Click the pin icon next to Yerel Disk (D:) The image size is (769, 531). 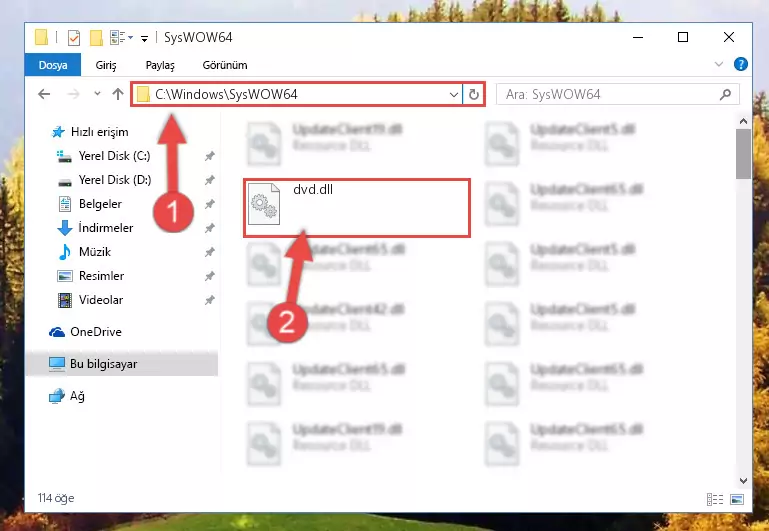pyautogui.click(x=209, y=180)
